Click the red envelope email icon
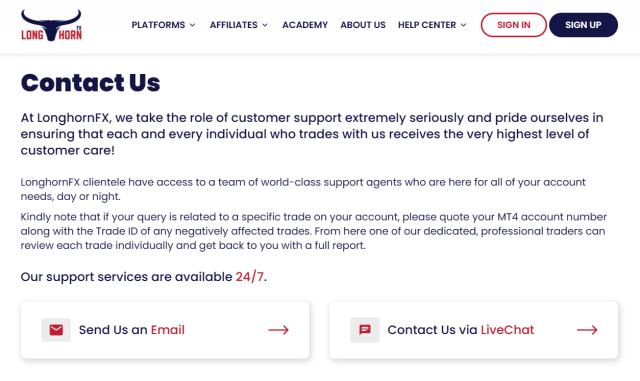This screenshot has height=381, width=640. click(x=56, y=330)
